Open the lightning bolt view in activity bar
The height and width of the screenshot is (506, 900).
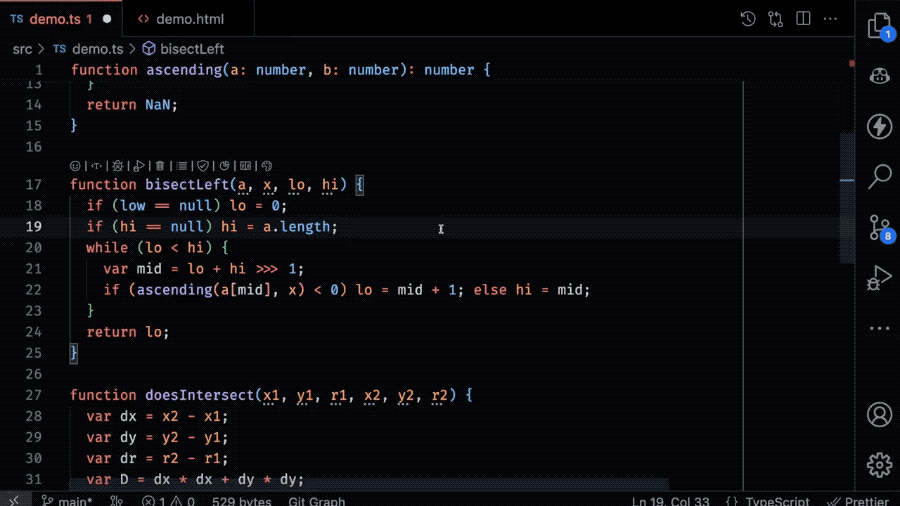879,126
